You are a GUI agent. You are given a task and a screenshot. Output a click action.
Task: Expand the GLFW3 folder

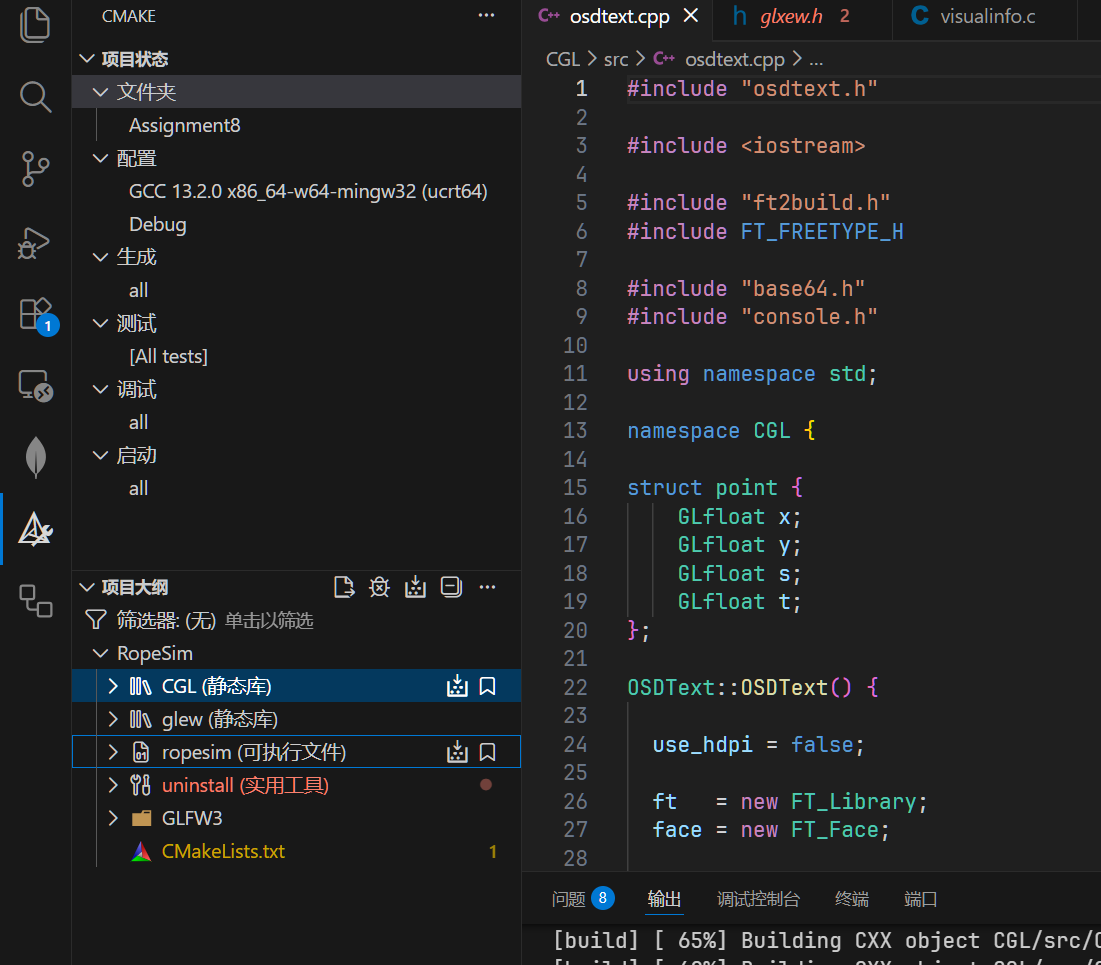pos(113,818)
